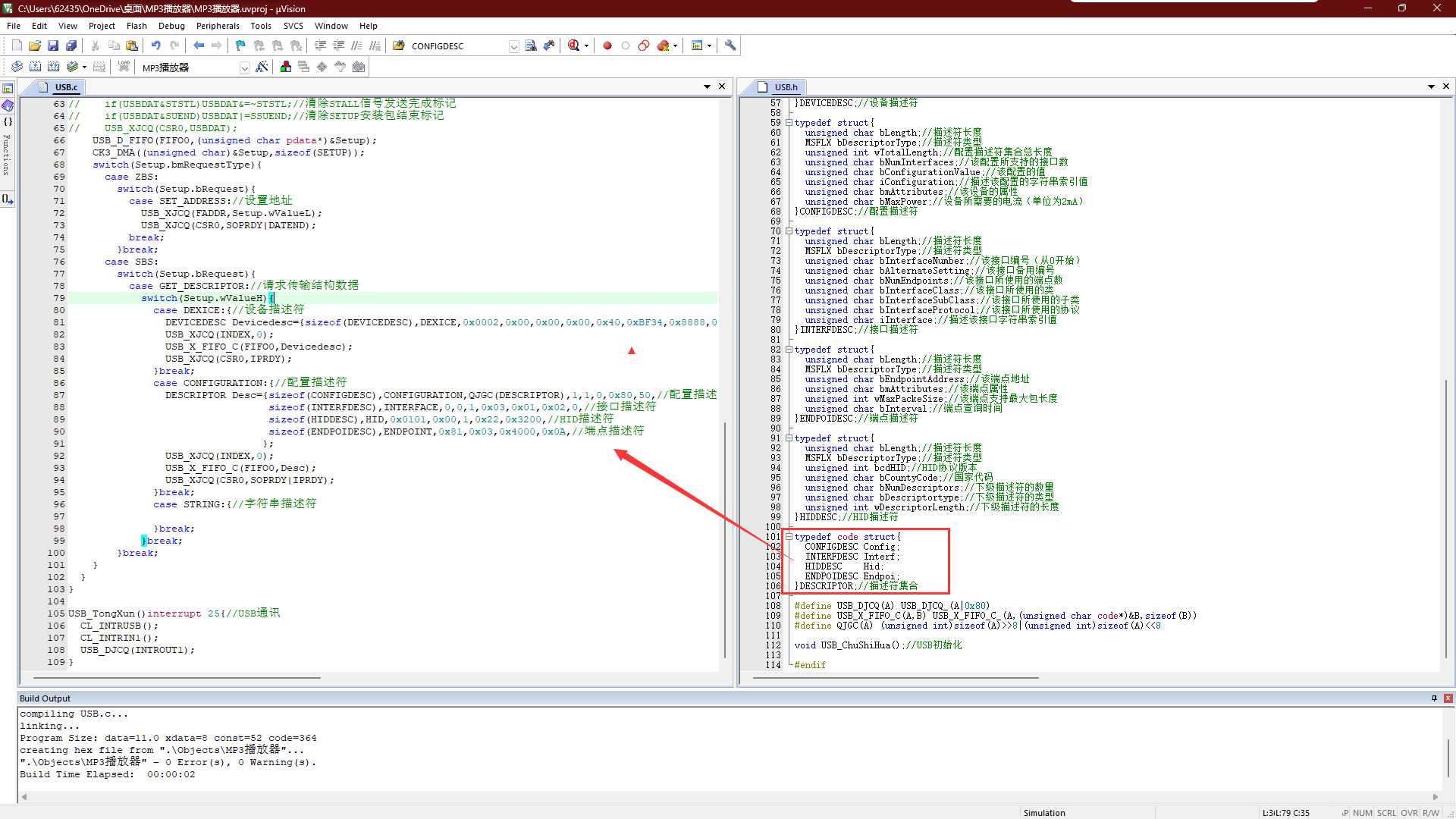
Task: Collapse the struct fold at line 59 in USB.h
Action: pyautogui.click(x=789, y=122)
